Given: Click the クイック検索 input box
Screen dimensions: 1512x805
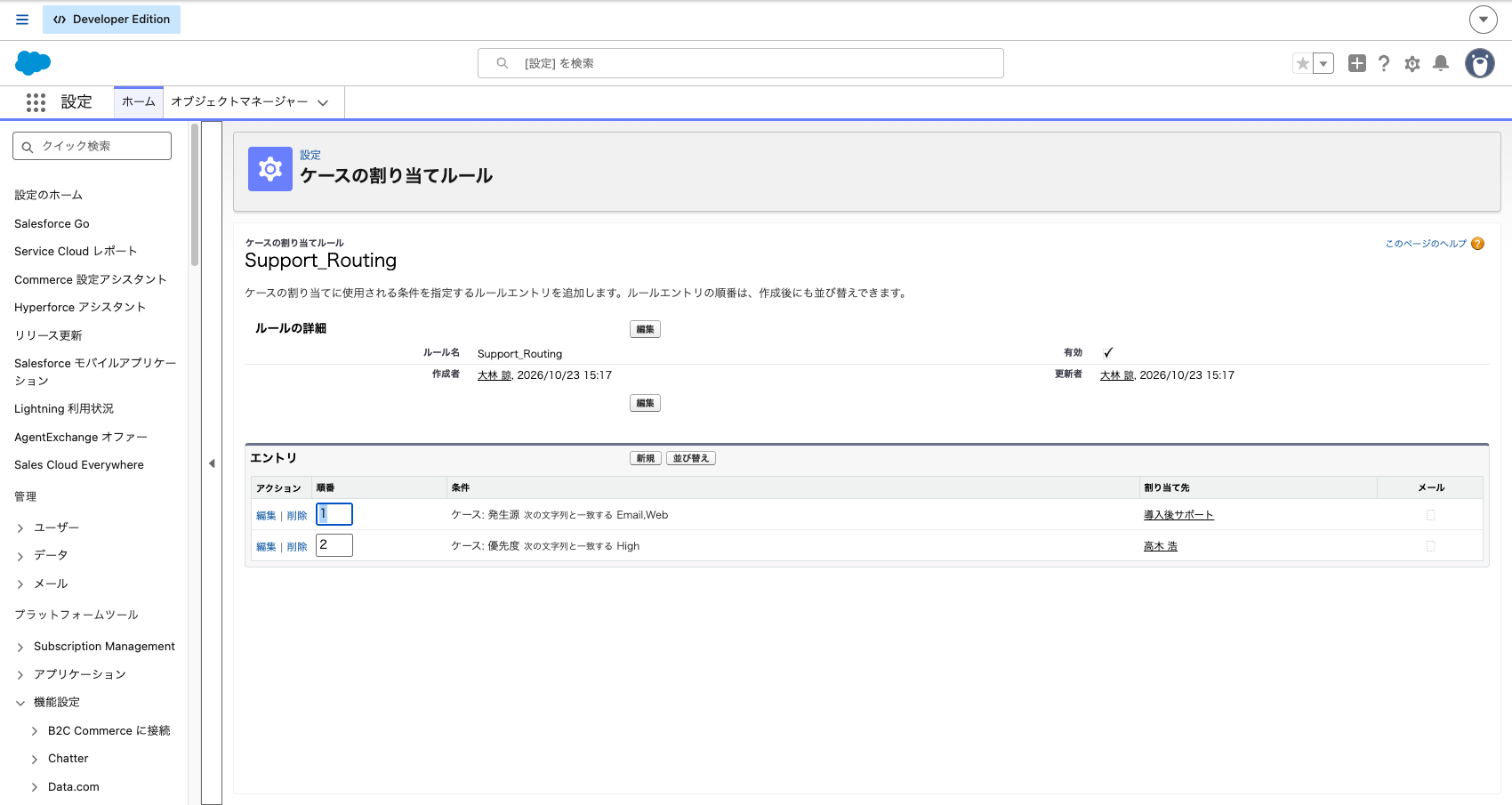Looking at the screenshot, I should [x=92, y=146].
